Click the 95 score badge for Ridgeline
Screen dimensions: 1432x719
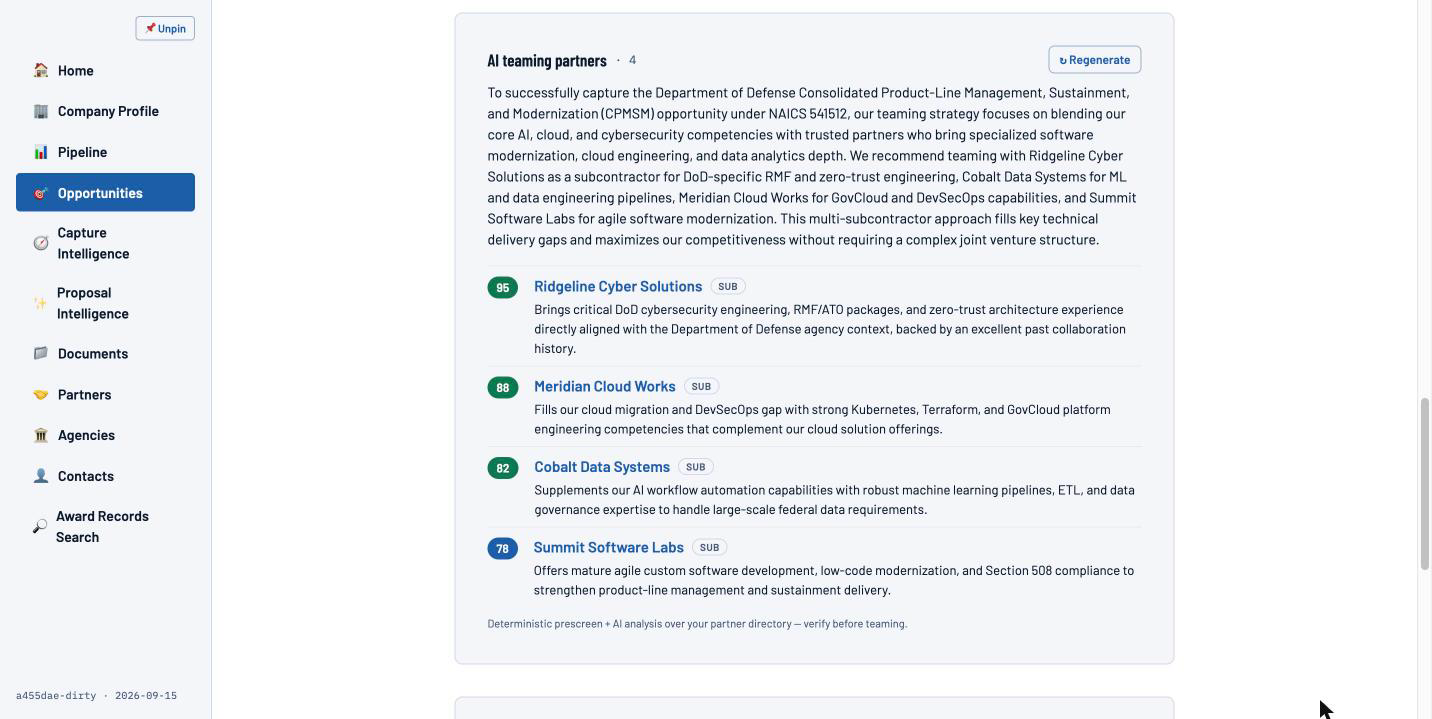point(503,288)
